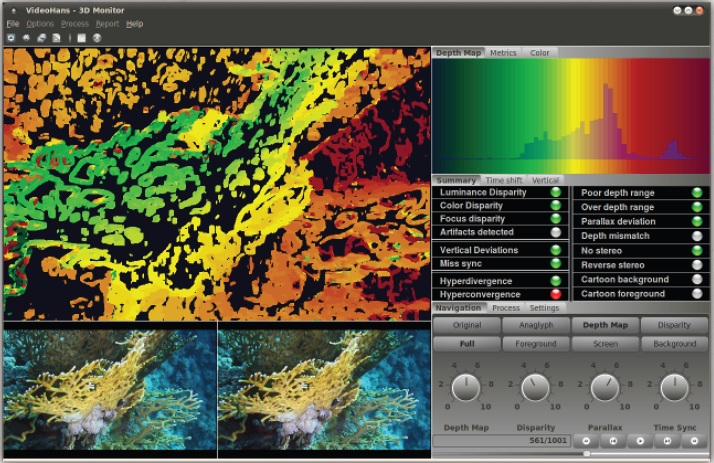Open the Report menu
714x463 pixels.
click(107, 24)
